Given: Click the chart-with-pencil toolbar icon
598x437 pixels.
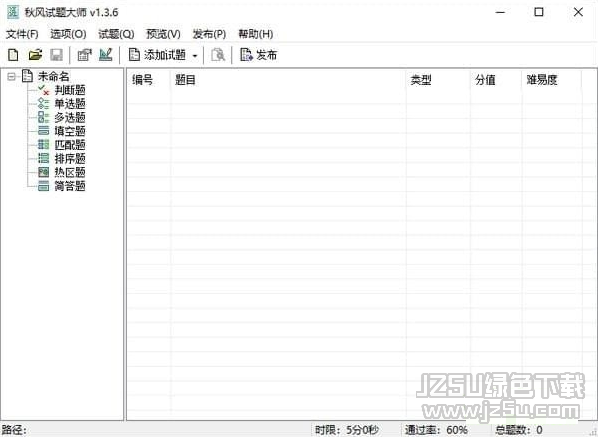Looking at the screenshot, I should click(x=106, y=55).
